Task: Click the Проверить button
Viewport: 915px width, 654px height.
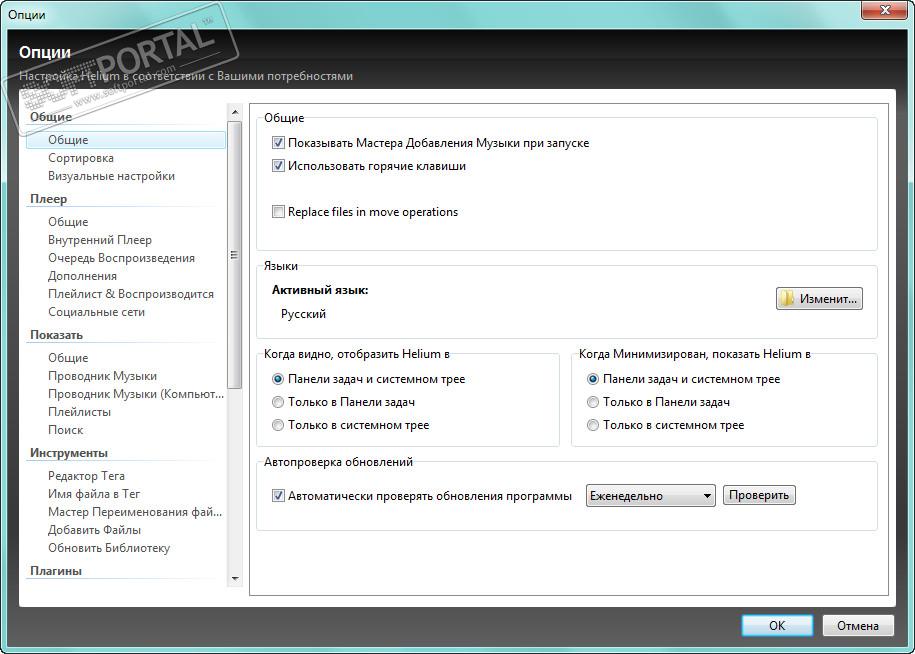Action: (759, 495)
